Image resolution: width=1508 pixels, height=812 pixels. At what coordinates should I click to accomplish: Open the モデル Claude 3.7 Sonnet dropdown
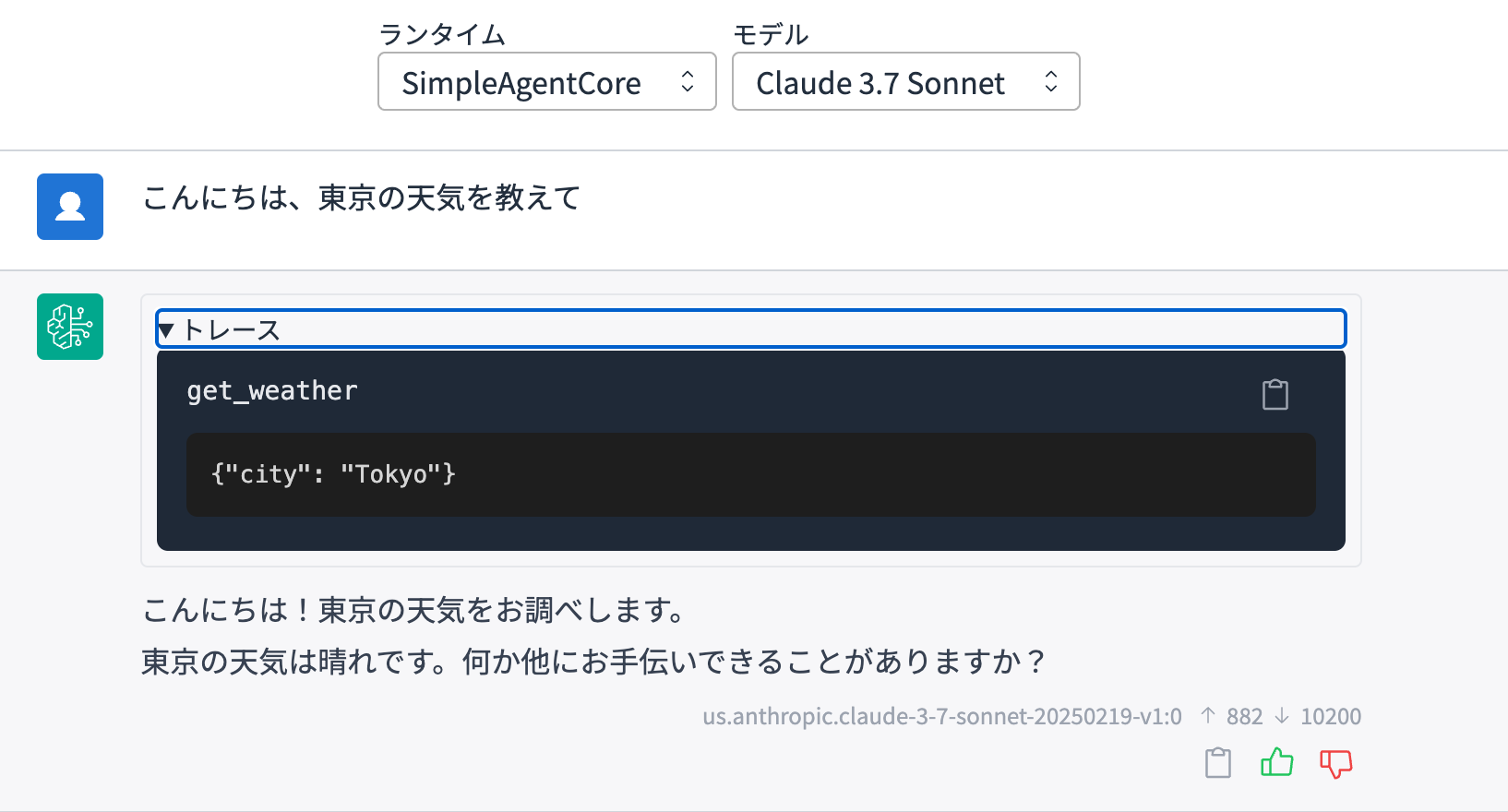[x=906, y=82]
